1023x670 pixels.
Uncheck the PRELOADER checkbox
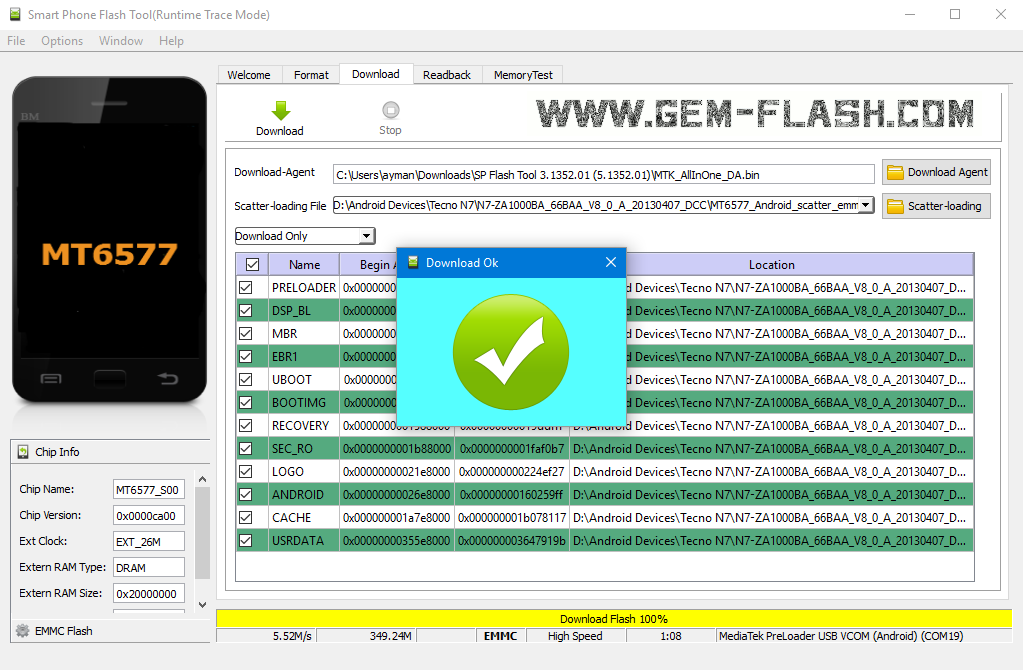pos(246,288)
